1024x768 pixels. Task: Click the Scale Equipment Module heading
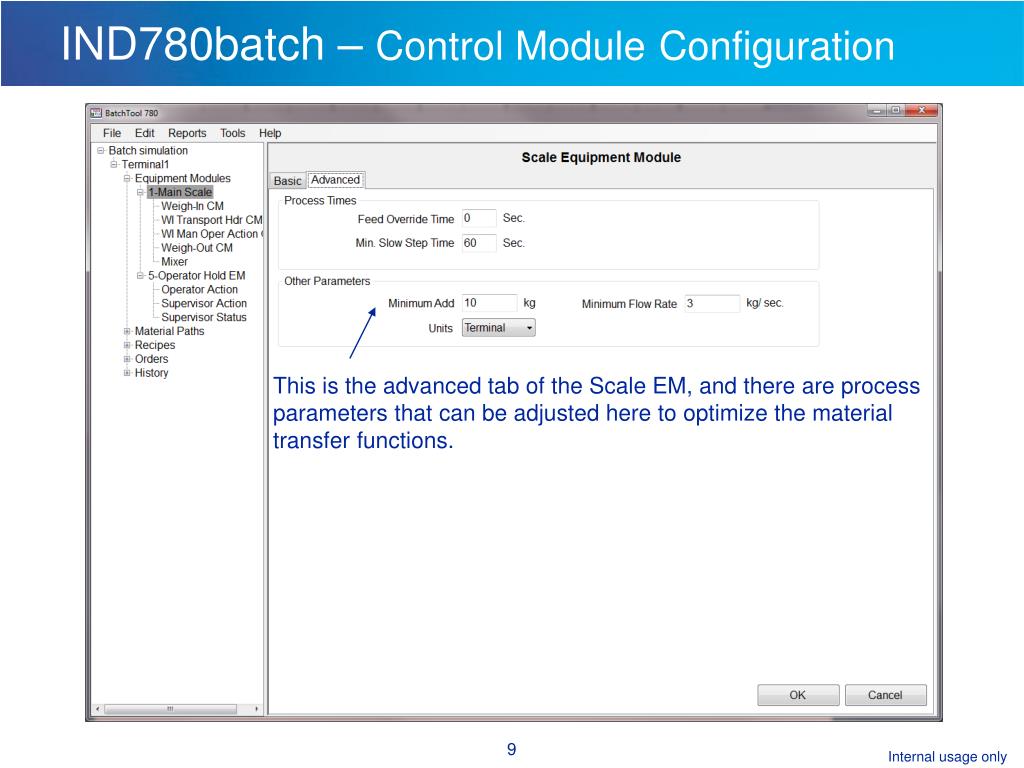pyautogui.click(x=601, y=157)
